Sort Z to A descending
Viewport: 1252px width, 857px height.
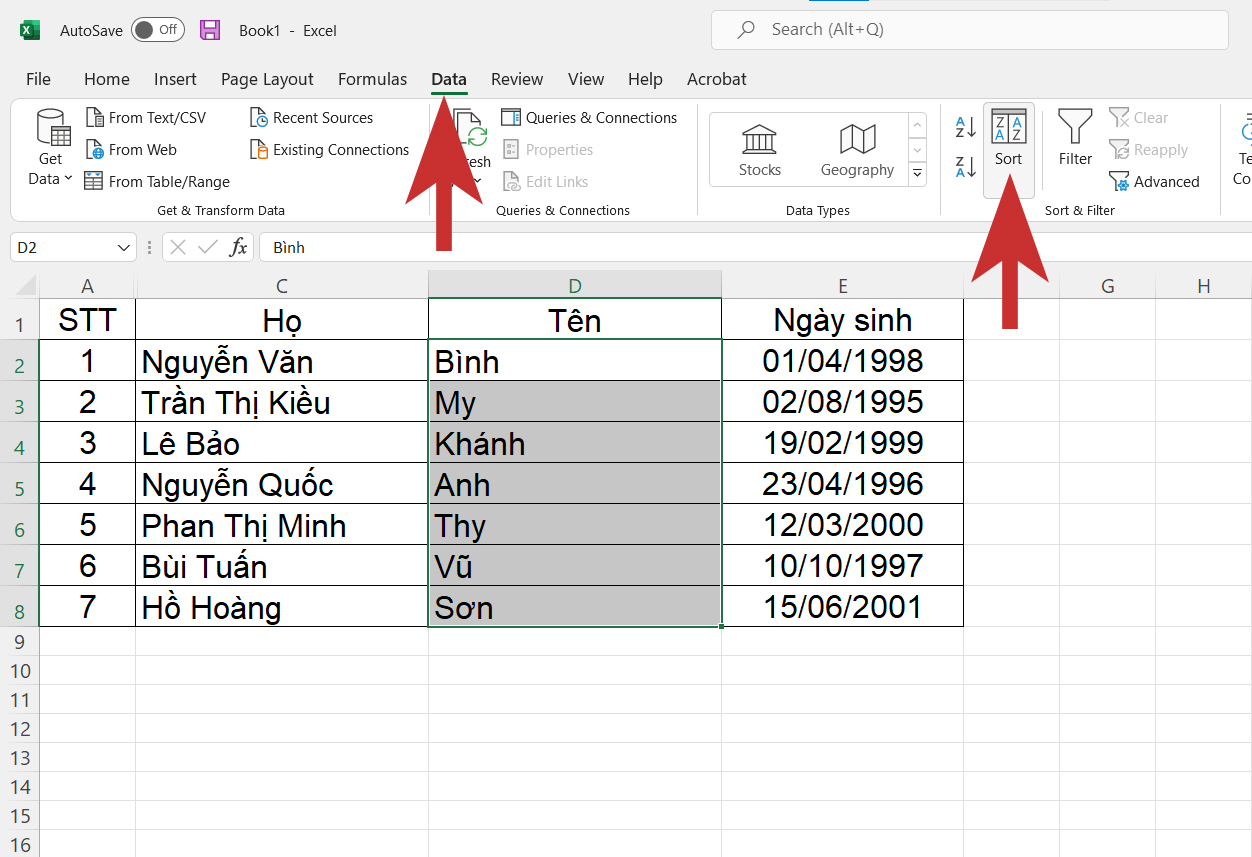click(965, 167)
